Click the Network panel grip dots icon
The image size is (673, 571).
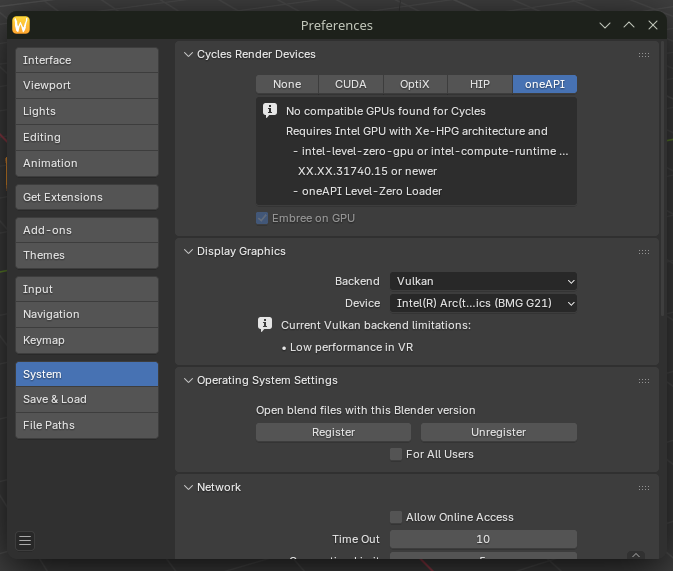(x=644, y=488)
